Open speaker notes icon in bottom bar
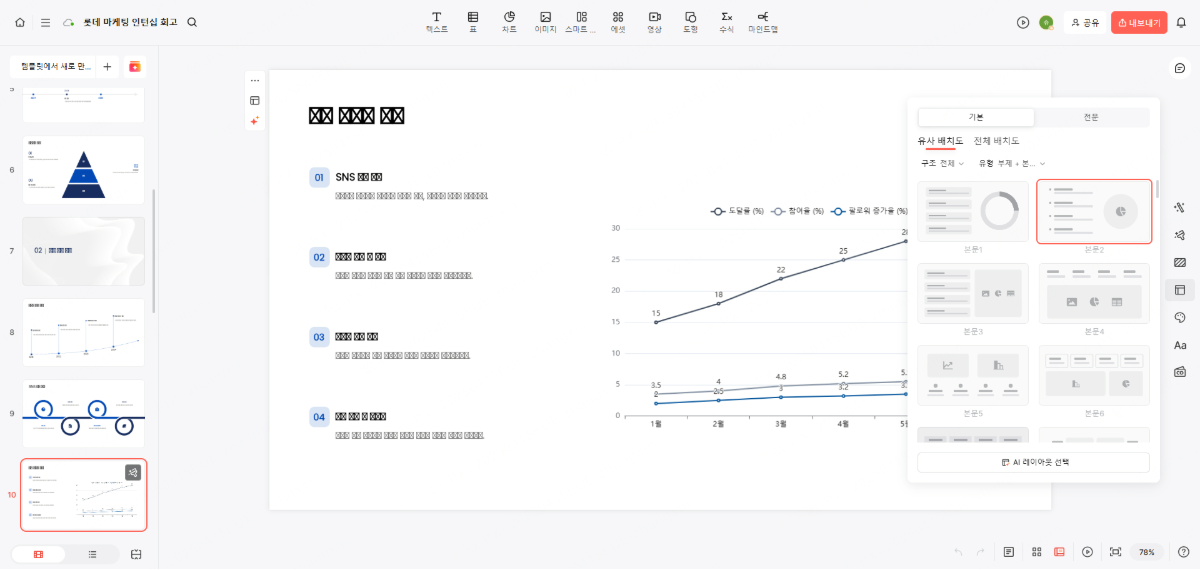Viewport: 1200px width, 570px height. pos(1009,552)
